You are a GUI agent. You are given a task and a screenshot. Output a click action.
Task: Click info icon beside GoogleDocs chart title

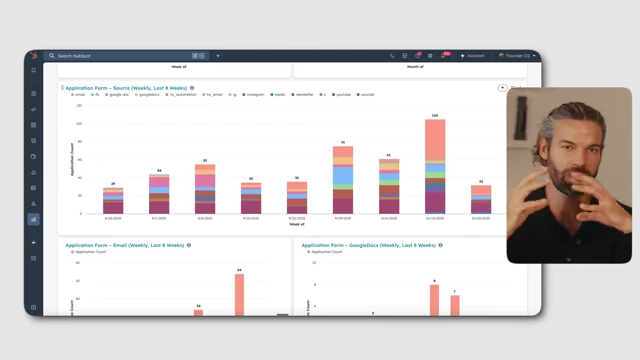440,245
